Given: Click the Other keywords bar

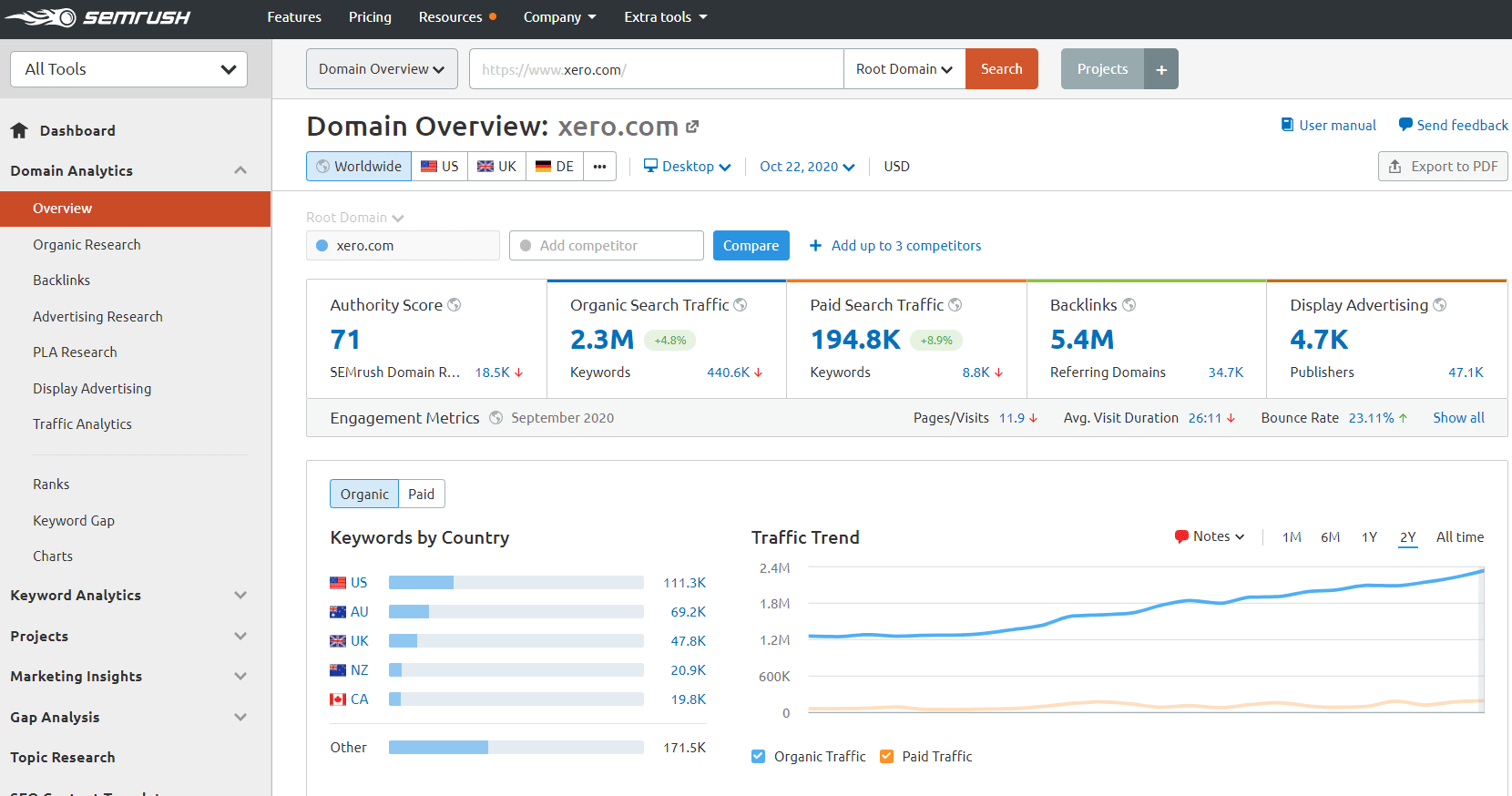Looking at the screenshot, I should pos(516,748).
